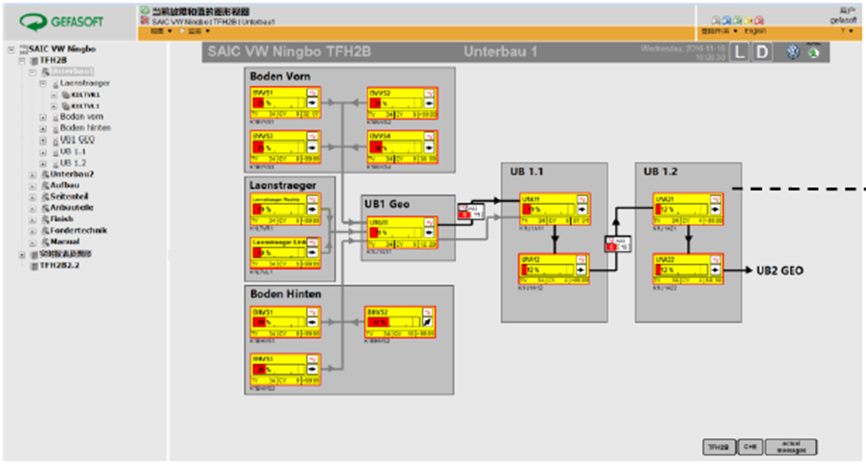Image resolution: width=866 pixels, height=464 pixels.
Task: Click the button right of bottom TFH2B
Action: pos(750,447)
